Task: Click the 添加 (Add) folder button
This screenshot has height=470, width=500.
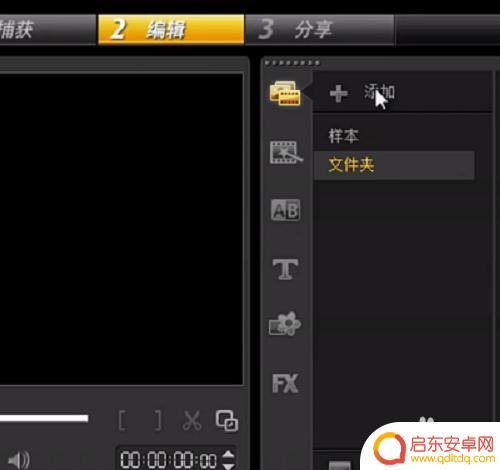Action: click(379, 92)
